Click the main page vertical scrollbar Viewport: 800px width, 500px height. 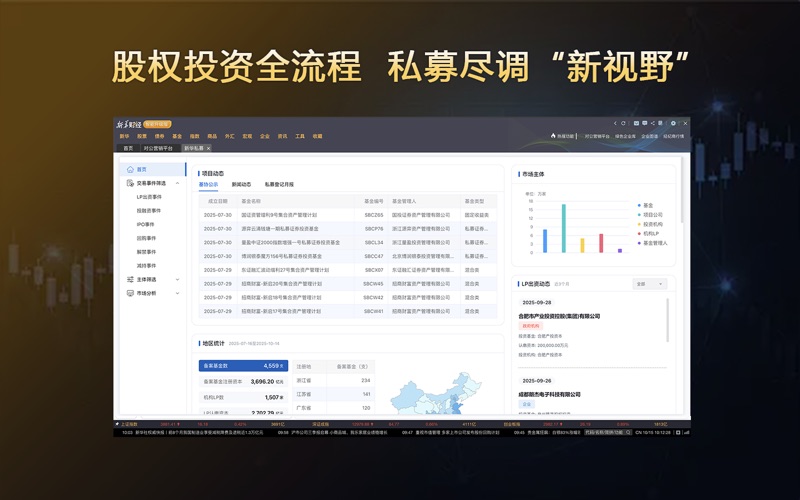(x=682, y=190)
